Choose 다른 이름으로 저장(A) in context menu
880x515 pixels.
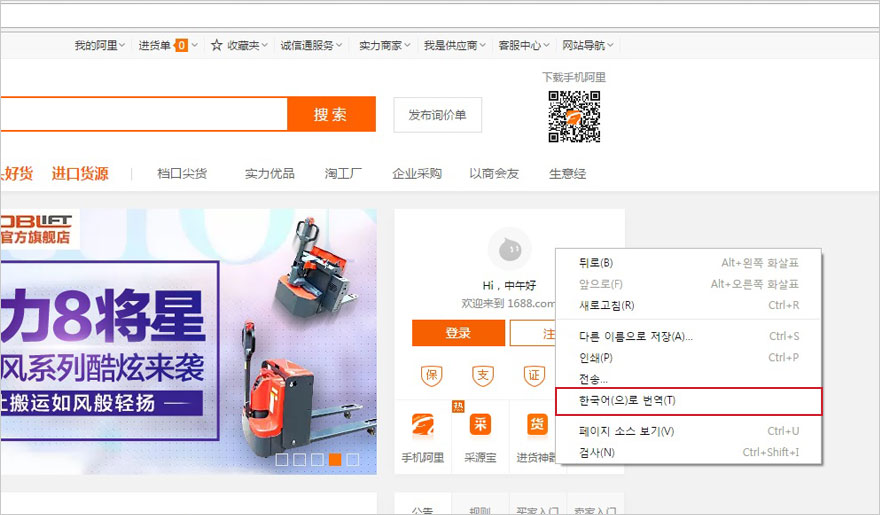pyautogui.click(x=689, y=336)
